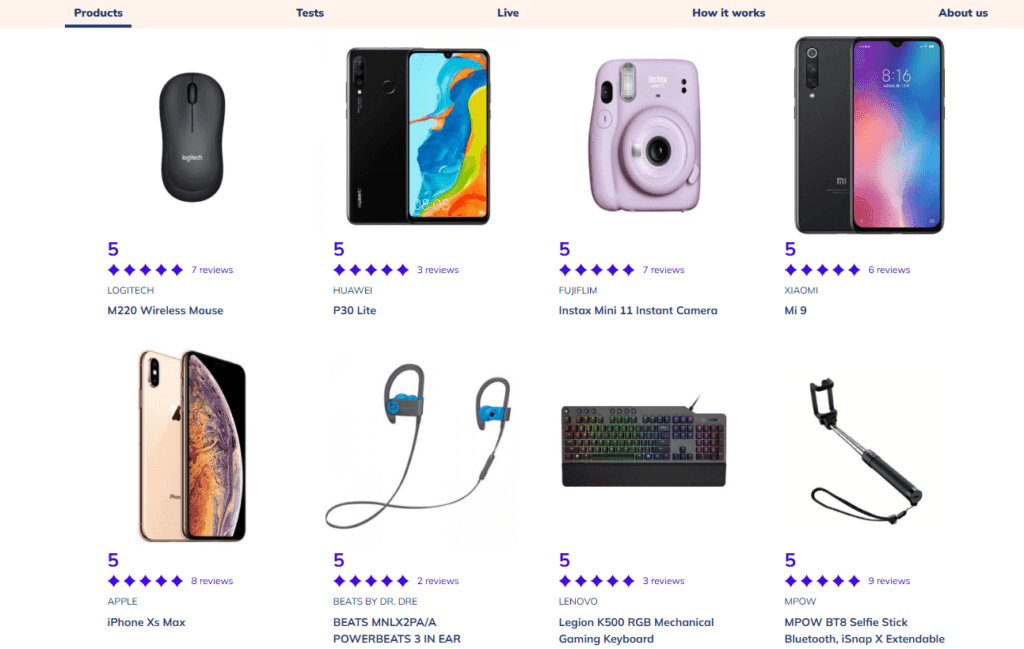Switch to the Live tab
The height and width of the screenshot is (649, 1024).
tap(508, 13)
